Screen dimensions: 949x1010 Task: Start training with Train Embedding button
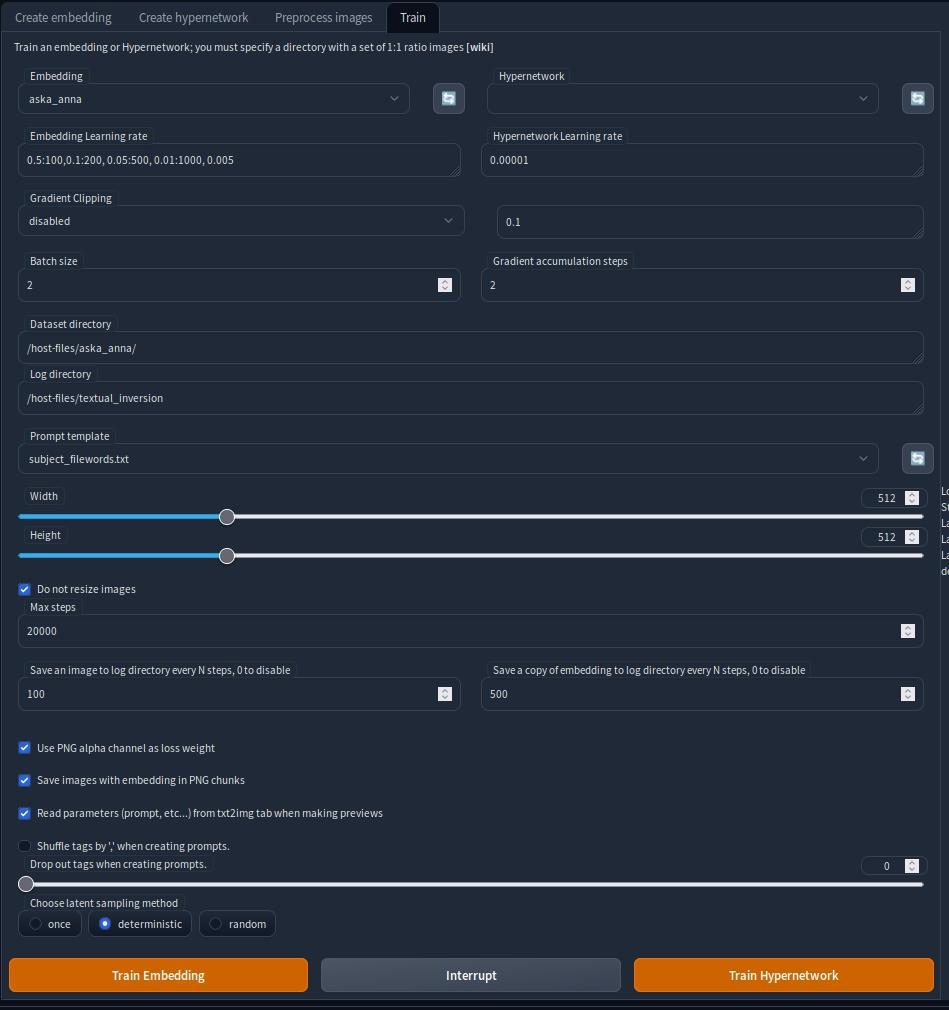[158, 975]
